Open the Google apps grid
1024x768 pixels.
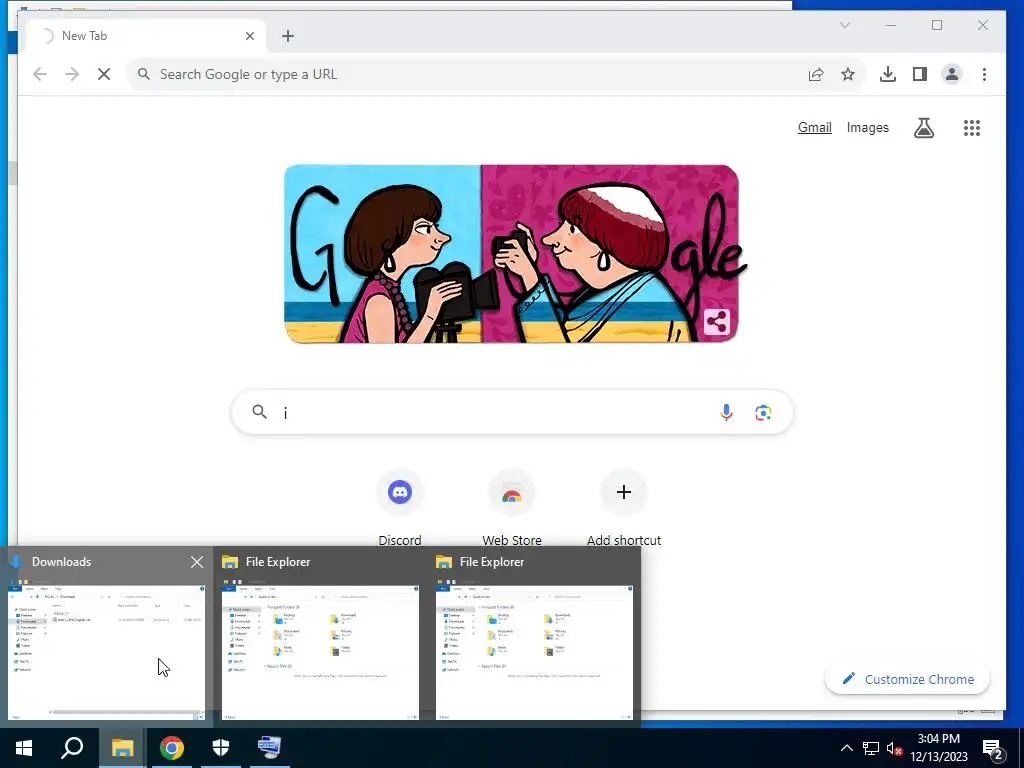[972, 128]
